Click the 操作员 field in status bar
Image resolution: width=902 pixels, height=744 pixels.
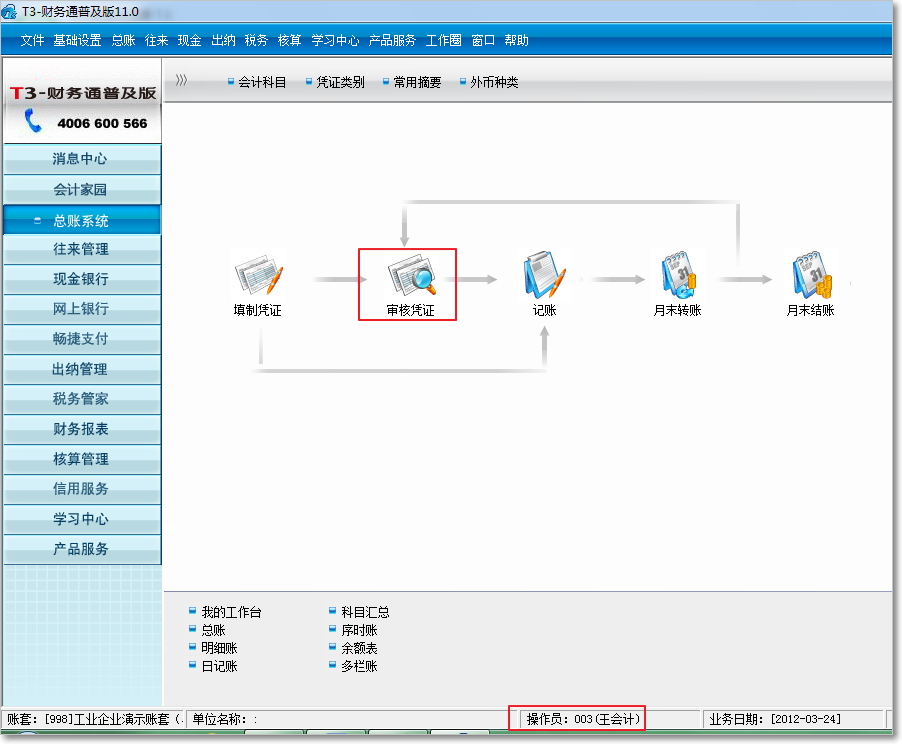(582, 718)
